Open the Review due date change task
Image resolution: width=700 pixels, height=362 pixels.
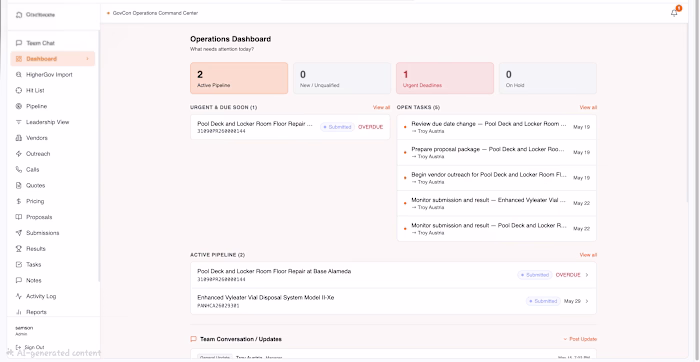point(496,127)
